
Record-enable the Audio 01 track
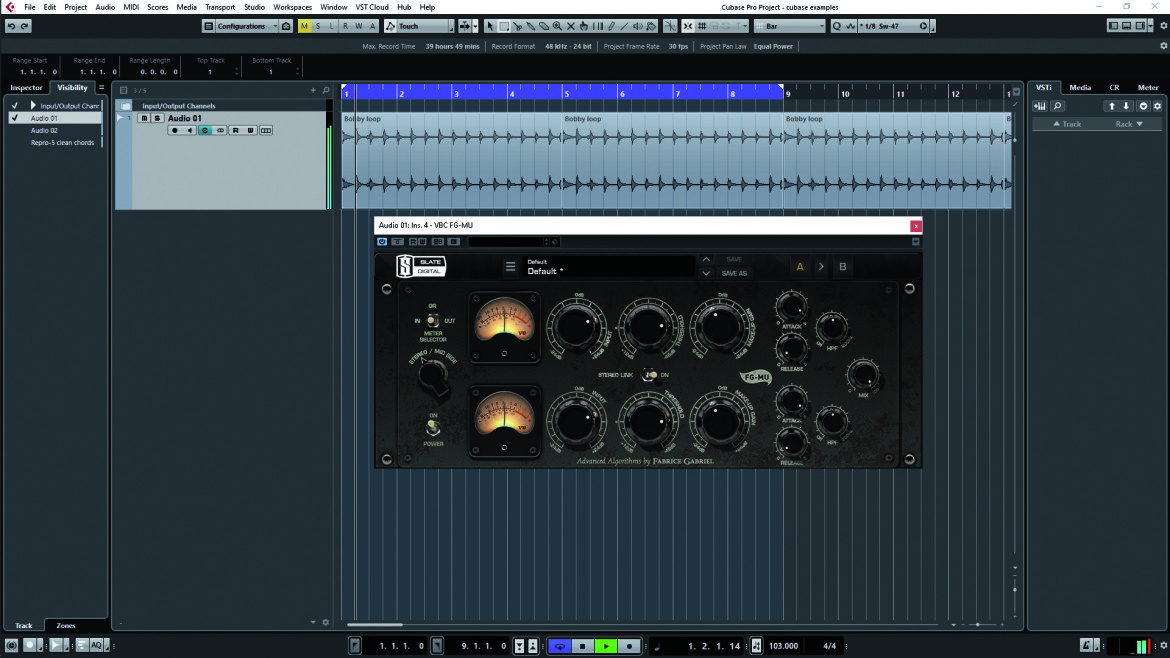(175, 131)
